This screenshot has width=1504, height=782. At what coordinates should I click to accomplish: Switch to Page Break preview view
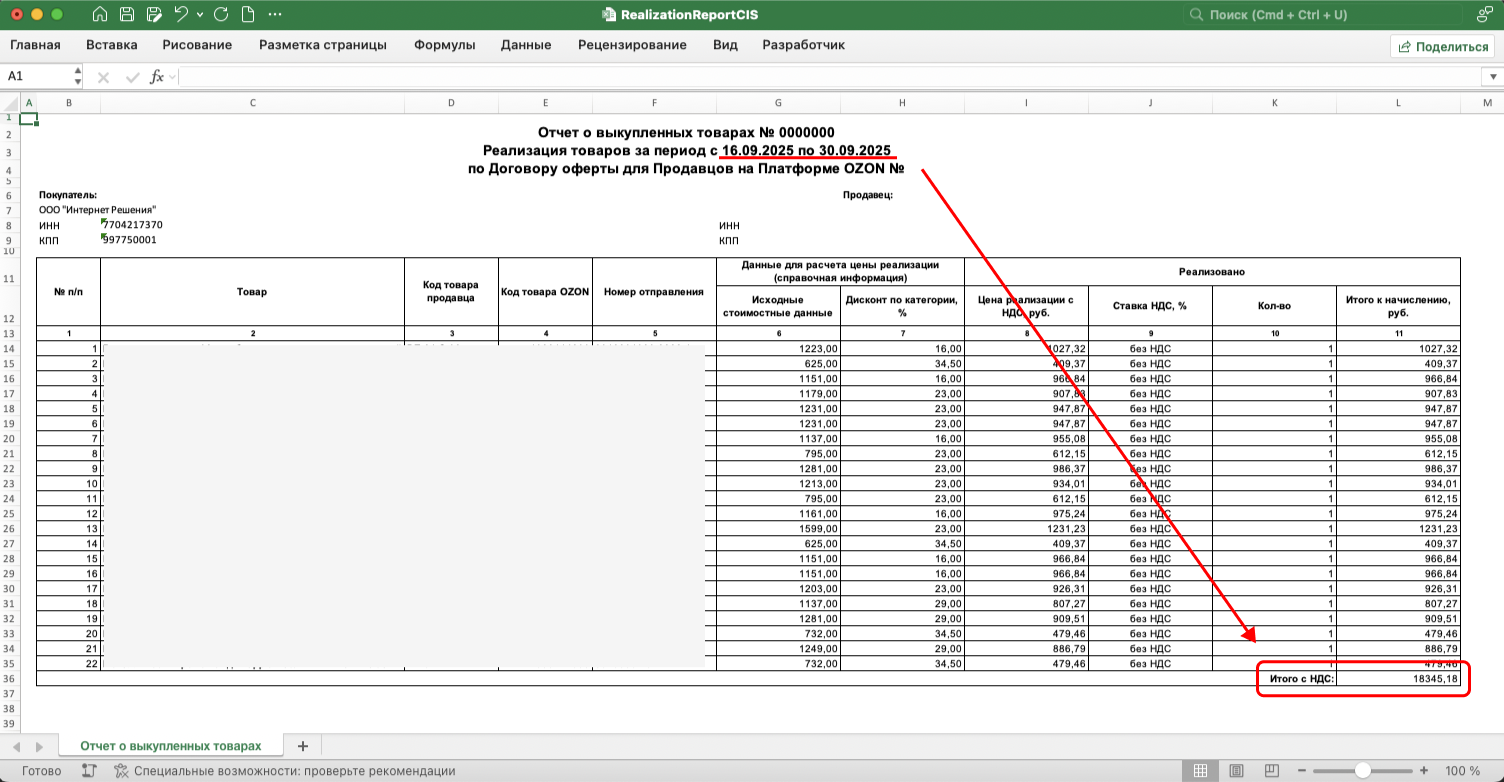click(1271, 771)
